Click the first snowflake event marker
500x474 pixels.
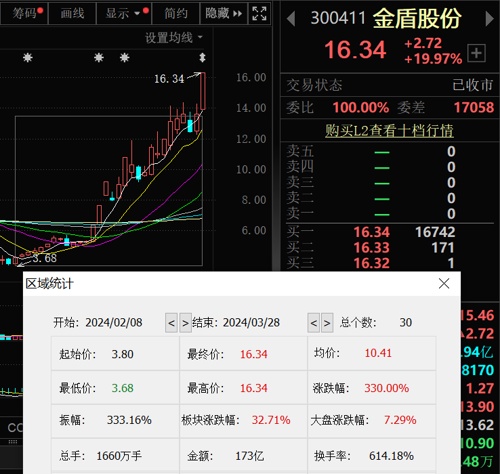click(28, 58)
